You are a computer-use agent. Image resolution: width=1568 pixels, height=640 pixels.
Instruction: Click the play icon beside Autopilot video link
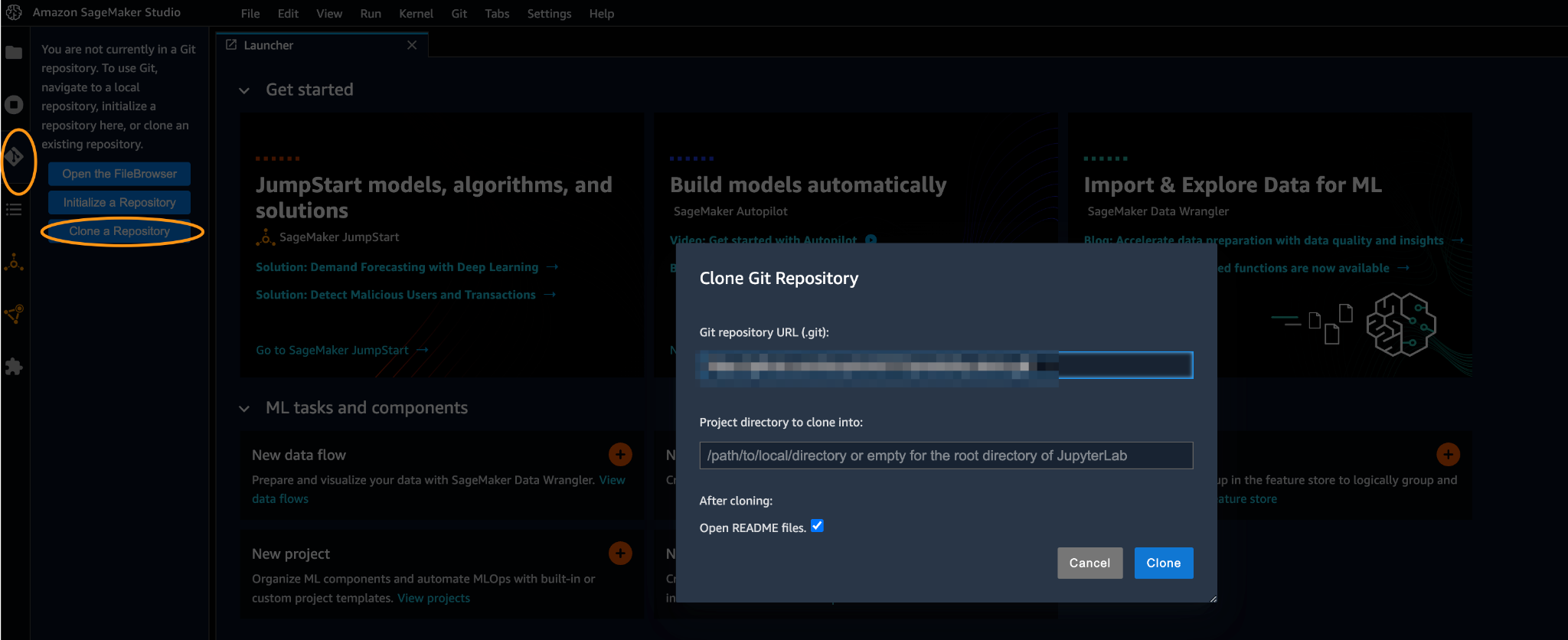click(x=871, y=240)
